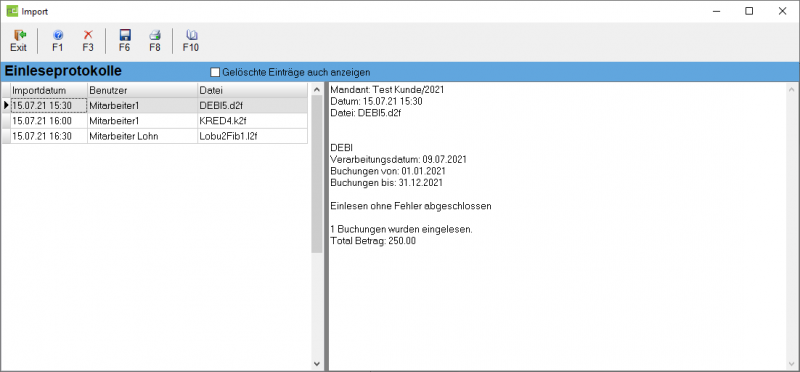Click the Lobu2Fib1.l2f file cell
This screenshot has height=372, width=800.
tap(253, 136)
